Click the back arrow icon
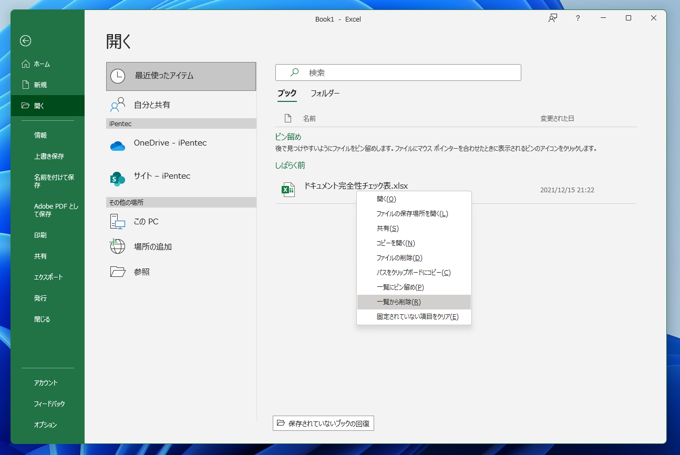The width and height of the screenshot is (680, 455). pos(26,41)
